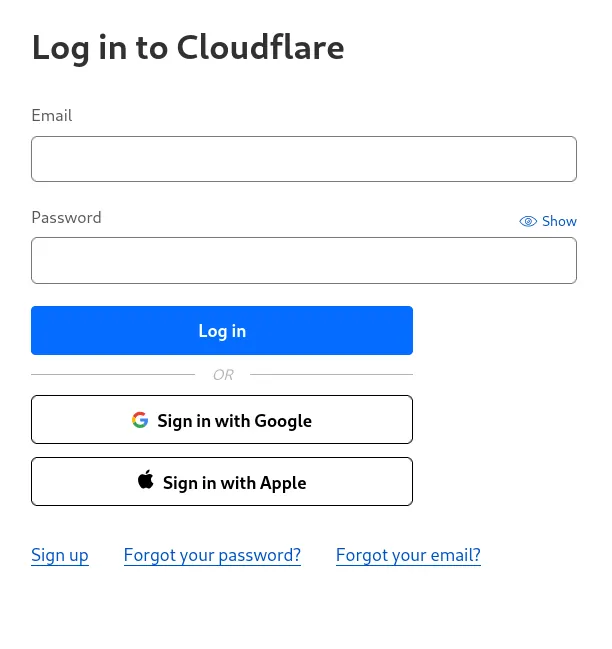Viewport: 612px width, 649px height.
Task: Choose Sign in with Google
Action: click(x=222, y=420)
